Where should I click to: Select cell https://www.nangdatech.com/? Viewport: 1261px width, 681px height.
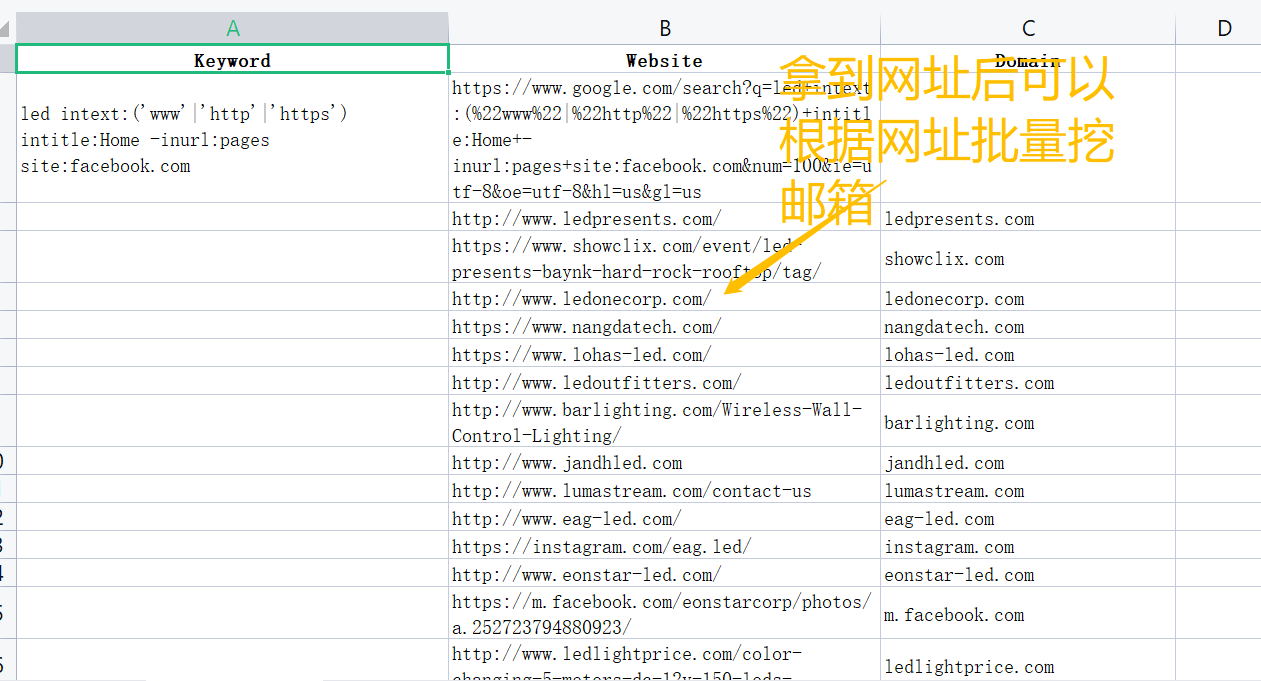point(664,325)
